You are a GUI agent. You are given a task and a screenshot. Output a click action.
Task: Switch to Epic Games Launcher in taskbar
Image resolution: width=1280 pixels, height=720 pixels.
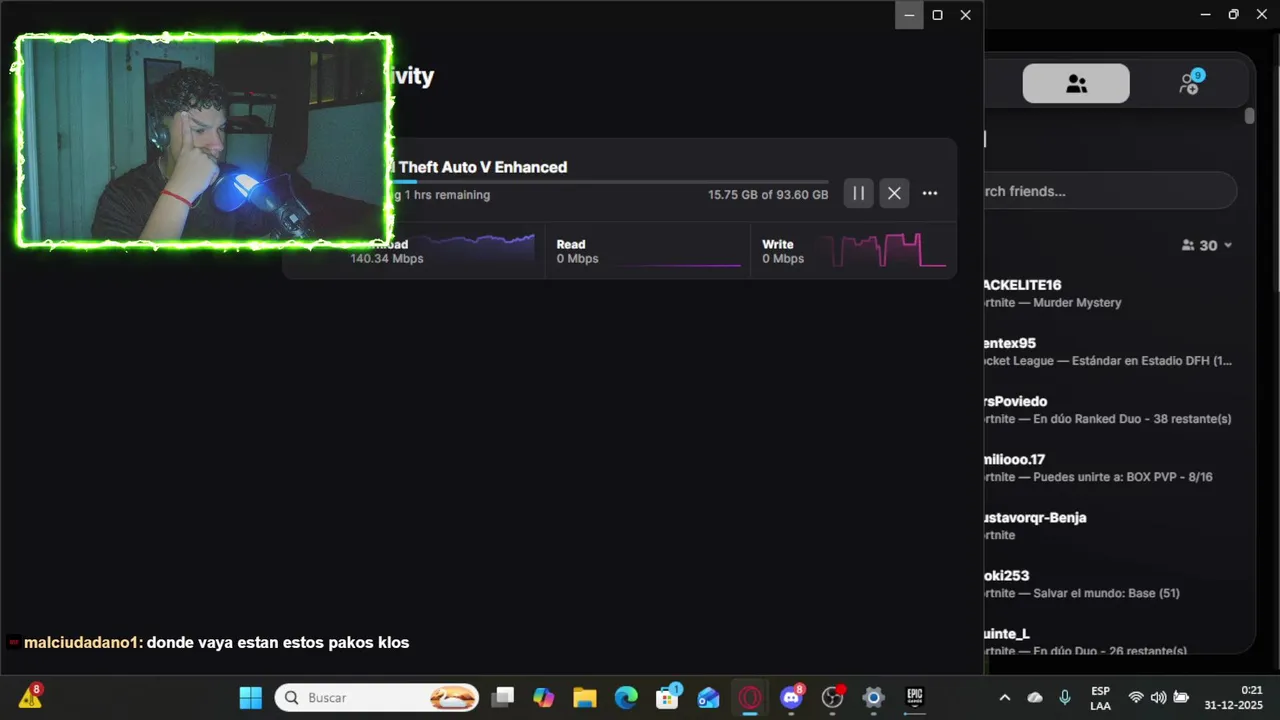tap(914, 697)
